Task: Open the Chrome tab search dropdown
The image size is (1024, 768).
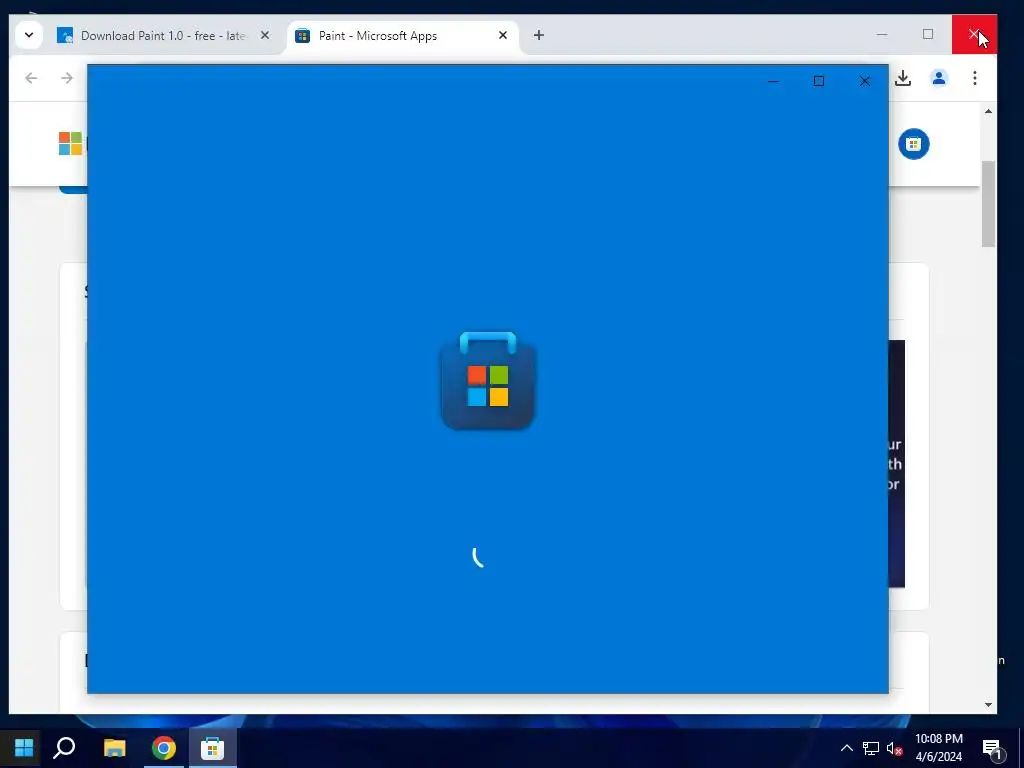Action: 29,35
